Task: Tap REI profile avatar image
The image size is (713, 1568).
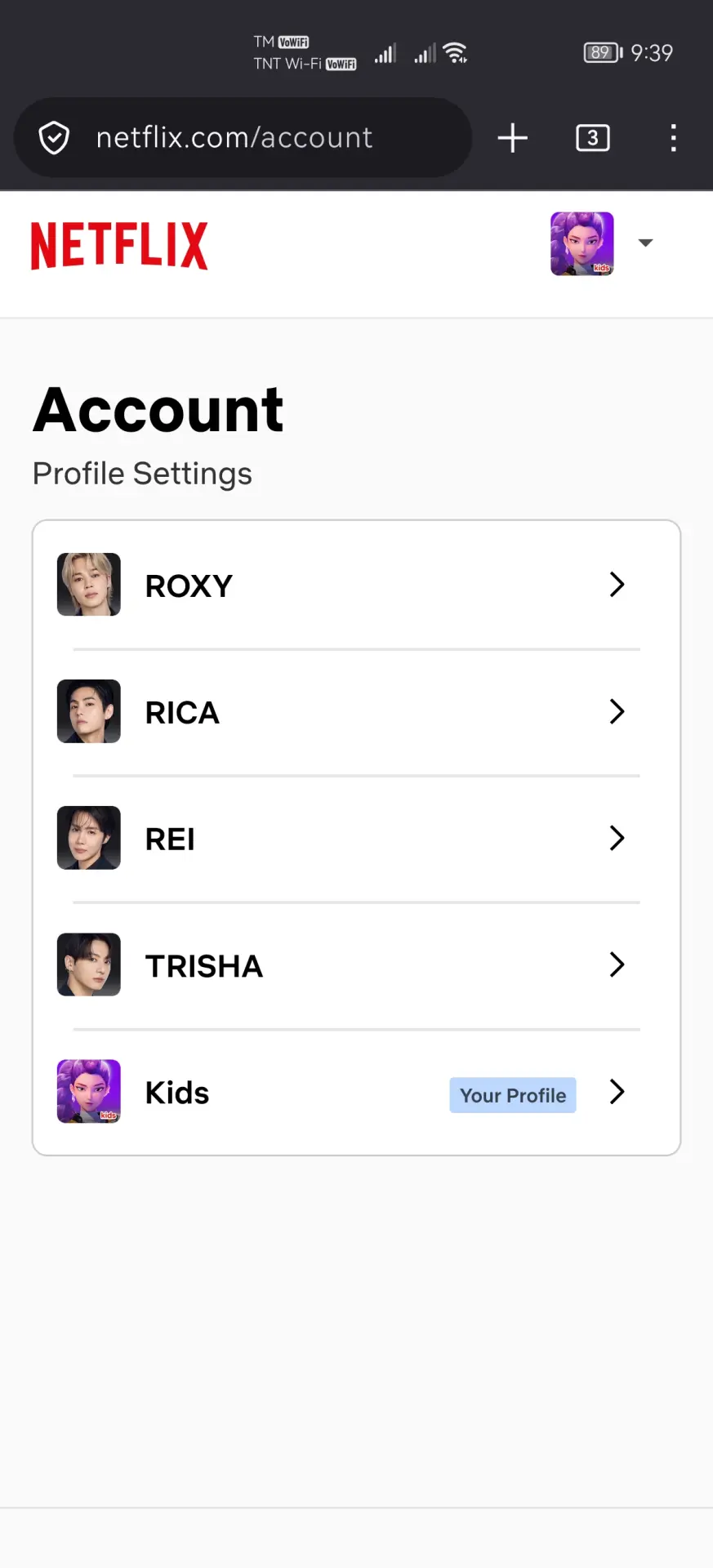Action: coord(89,838)
